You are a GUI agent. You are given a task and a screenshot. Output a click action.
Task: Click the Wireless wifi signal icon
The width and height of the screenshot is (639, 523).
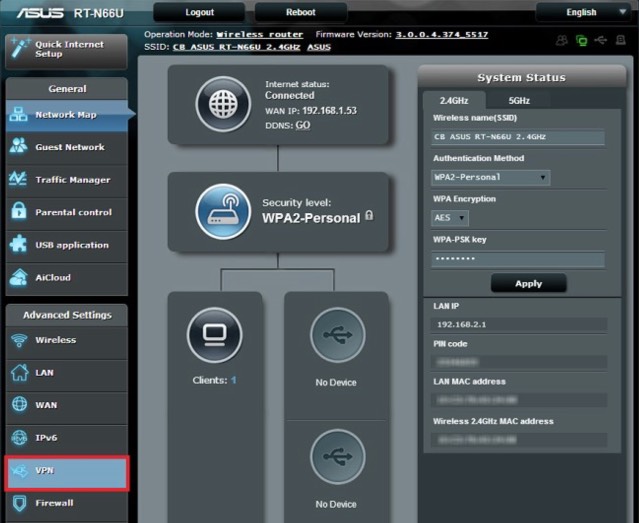click(19, 340)
